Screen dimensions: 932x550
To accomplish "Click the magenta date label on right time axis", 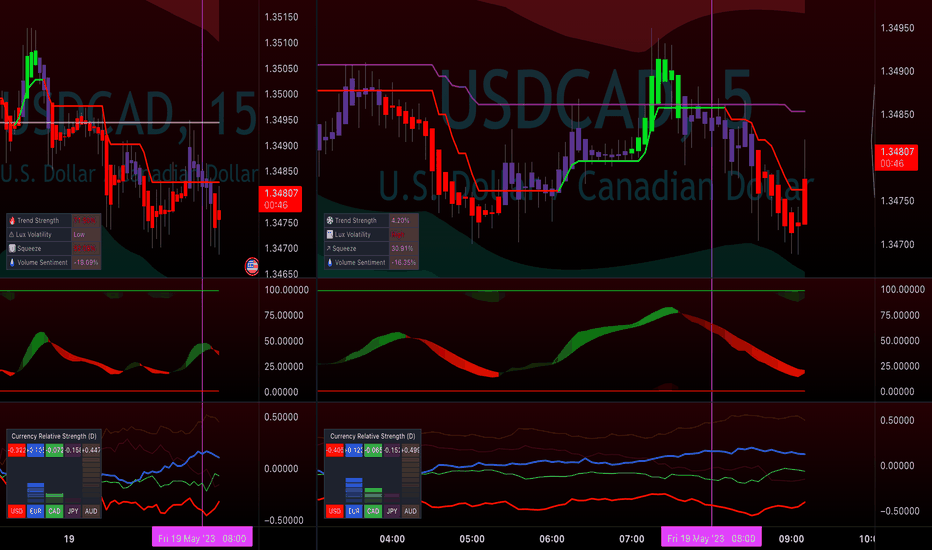I will tap(711, 538).
